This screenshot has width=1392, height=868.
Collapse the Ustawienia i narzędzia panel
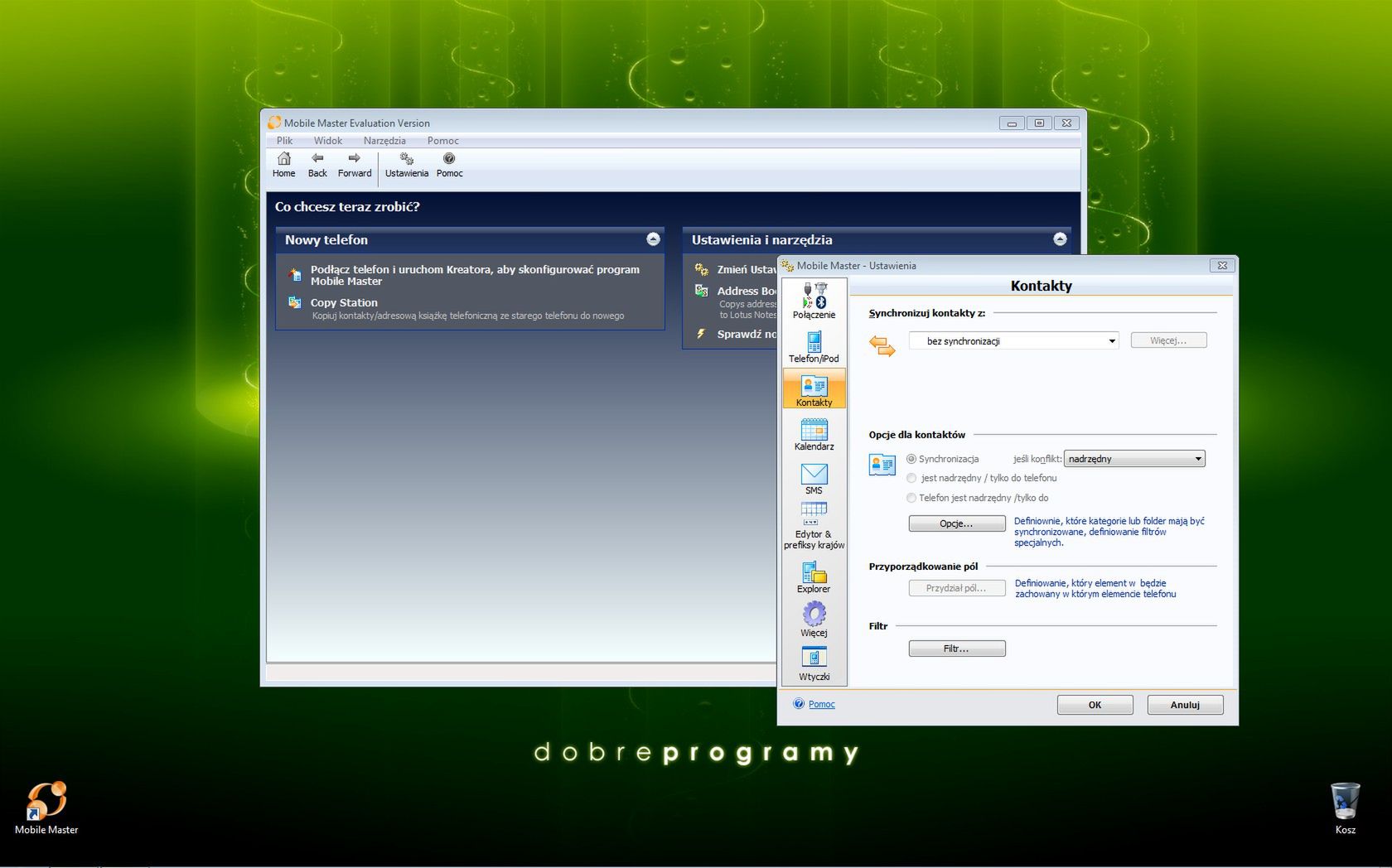(1060, 239)
